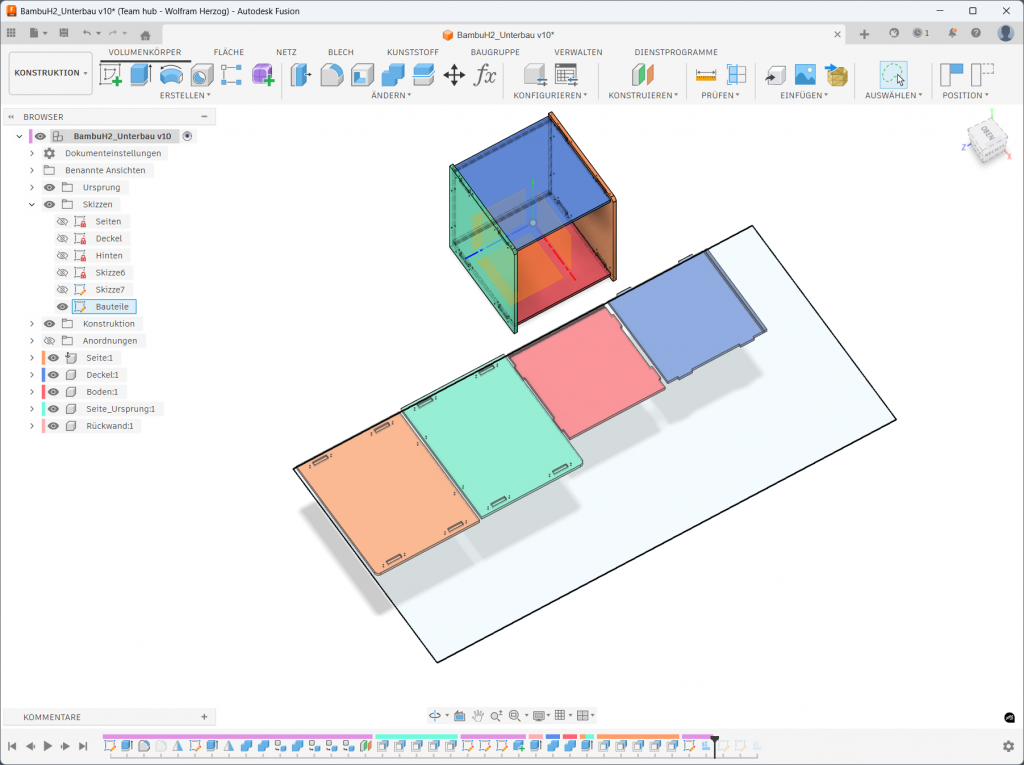
Task: Open the DIENSTPROGRAMME tab
Action: (x=675, y=52)
